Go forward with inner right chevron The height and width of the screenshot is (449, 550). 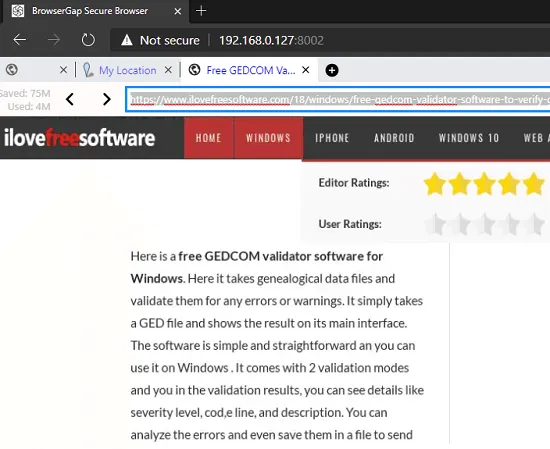107,99
